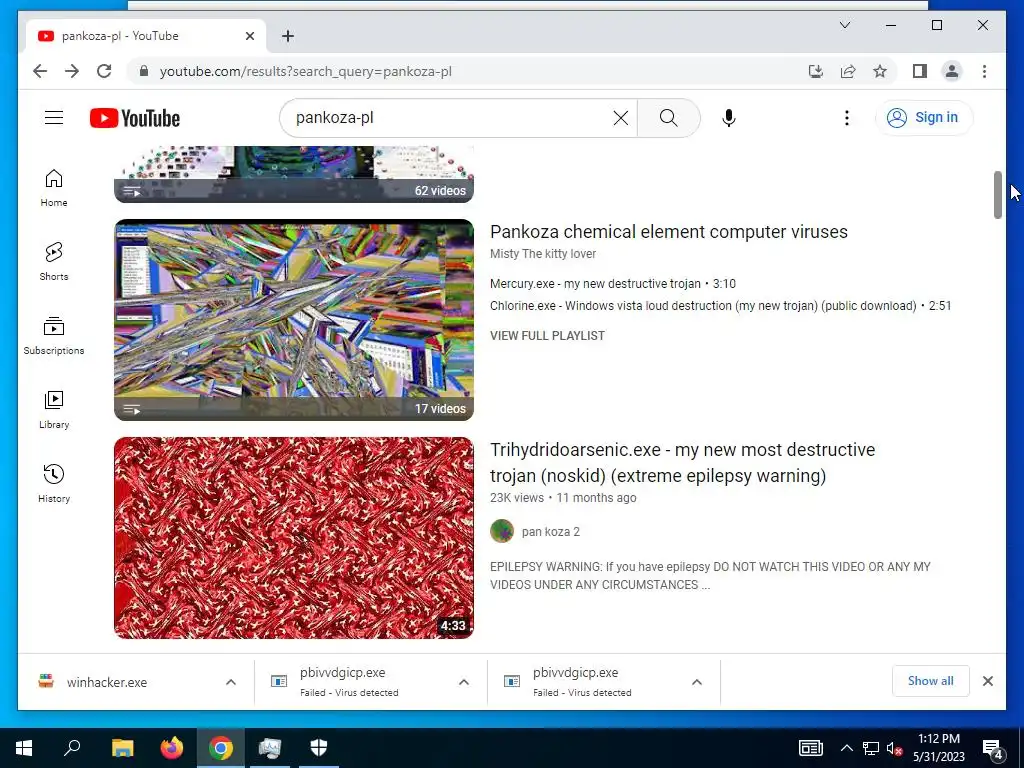
Task: Open the red Trihydridoarsenic video thumbnail
Action: pyautogui.click(x=294, y=537)
